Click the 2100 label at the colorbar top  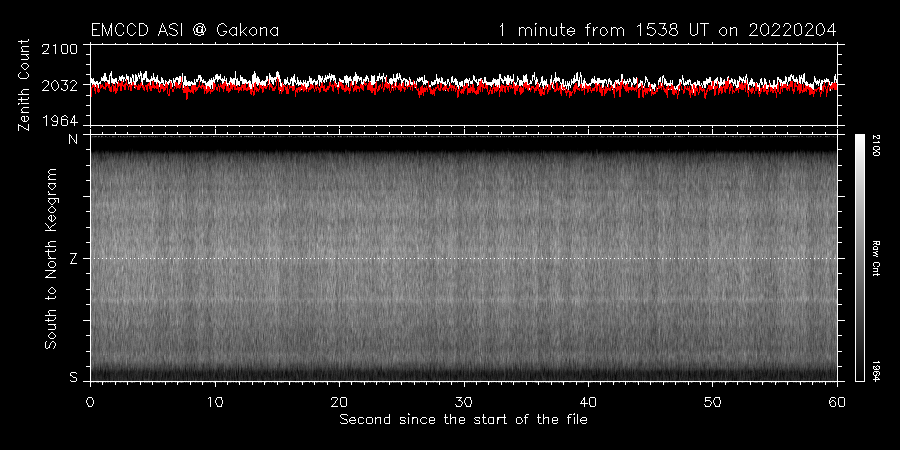(876, 145)
